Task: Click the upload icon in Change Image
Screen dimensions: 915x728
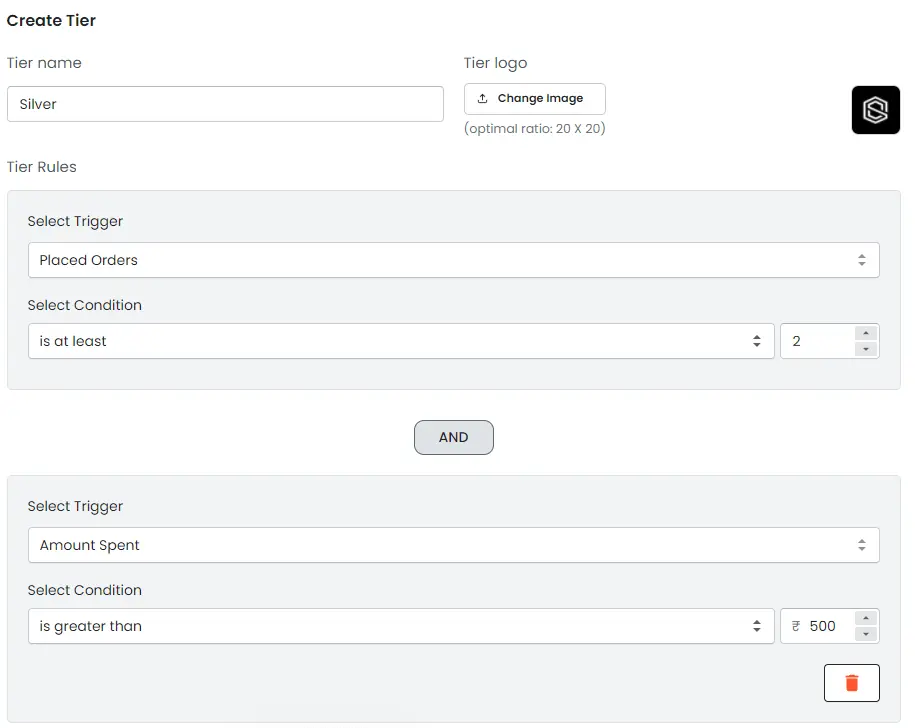Action: pyautogui.click(x=483, y=99)
